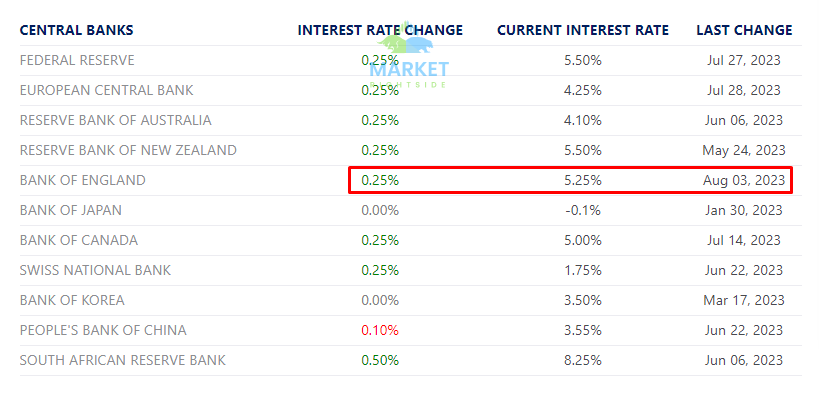Click the INTEREST RATE CHANGE column header
The image size is (819, 397).
click(380, 30)
